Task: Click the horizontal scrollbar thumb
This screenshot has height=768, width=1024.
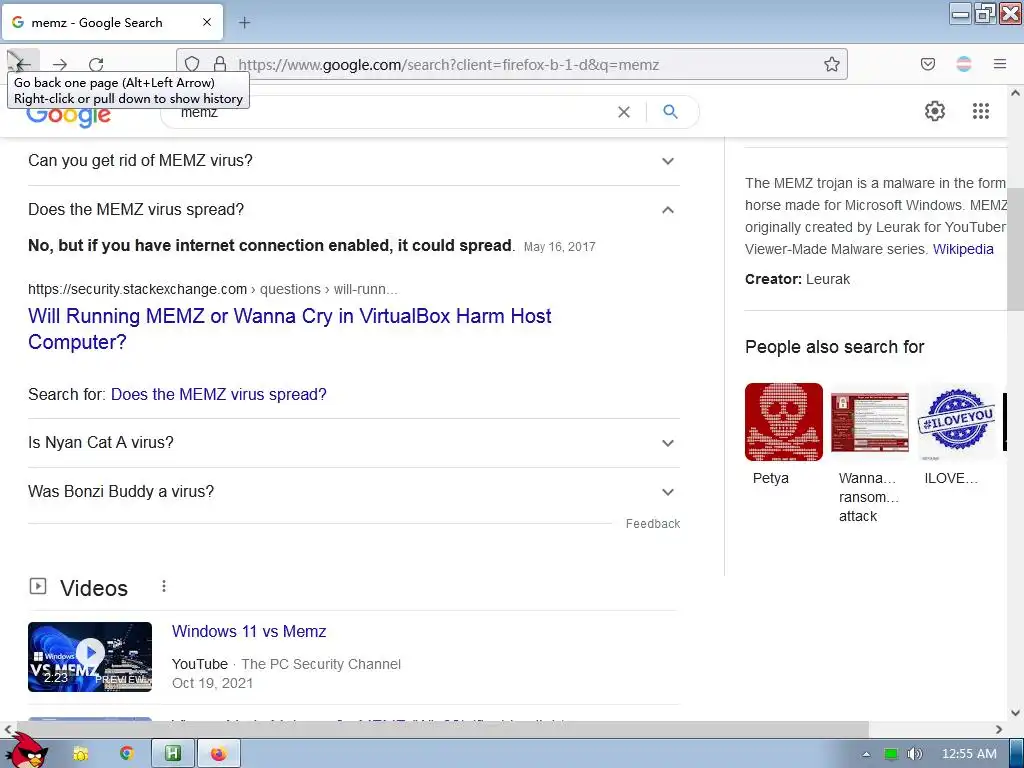Action: click(442, 729)
